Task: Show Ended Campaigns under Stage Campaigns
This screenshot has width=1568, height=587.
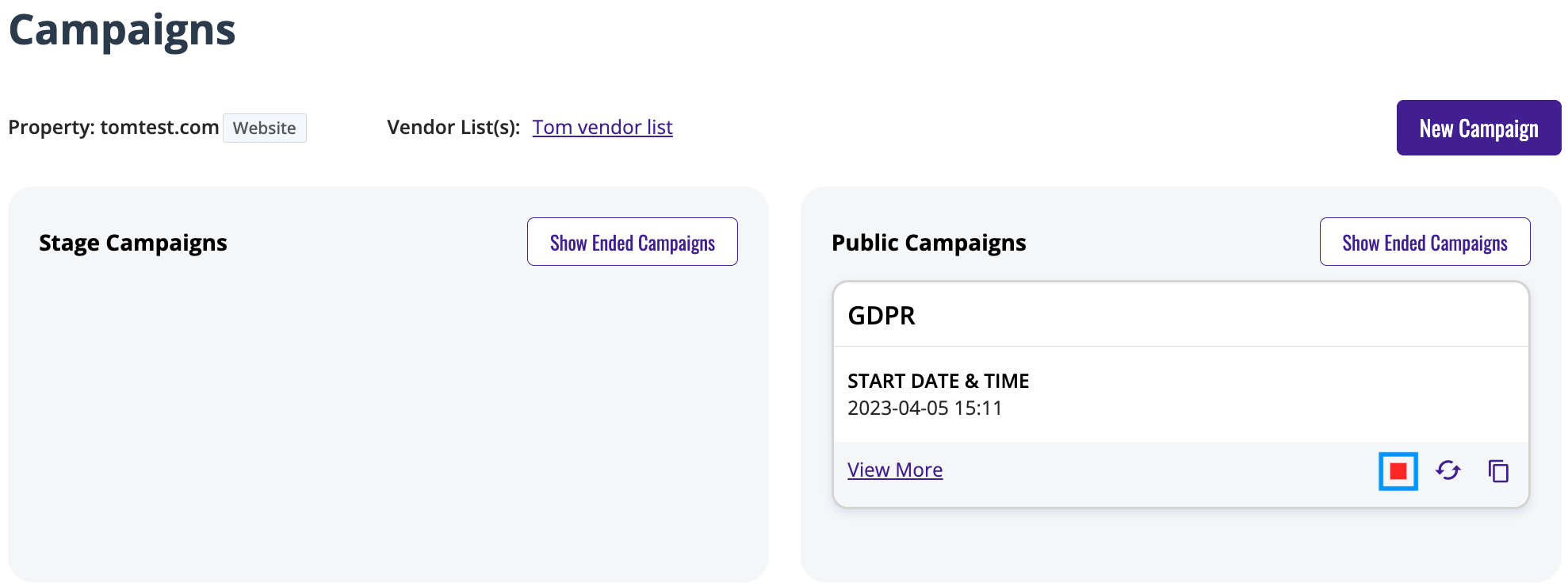Action: point(633,242)
